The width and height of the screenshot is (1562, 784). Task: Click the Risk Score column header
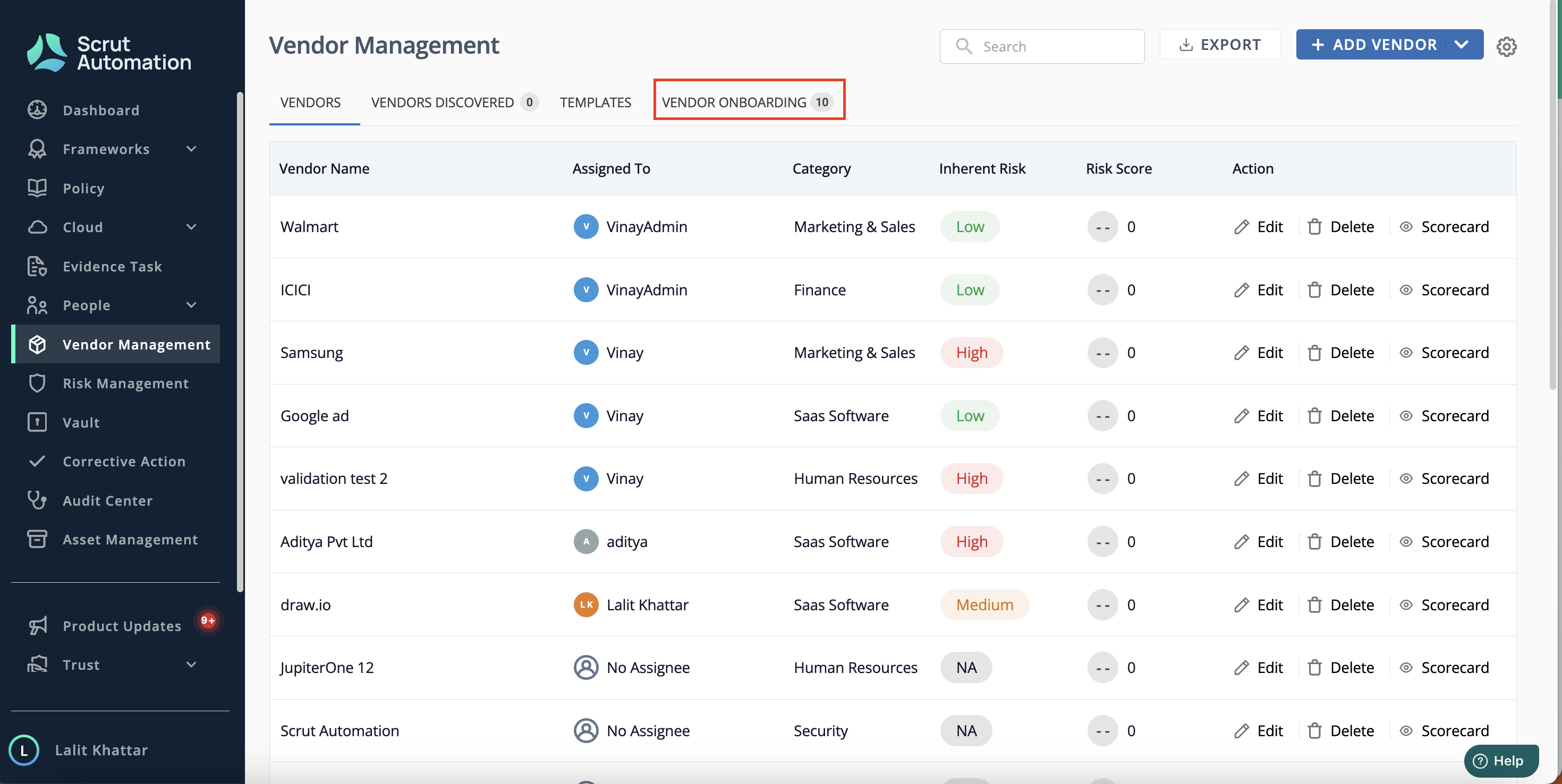click(1118, 168)
